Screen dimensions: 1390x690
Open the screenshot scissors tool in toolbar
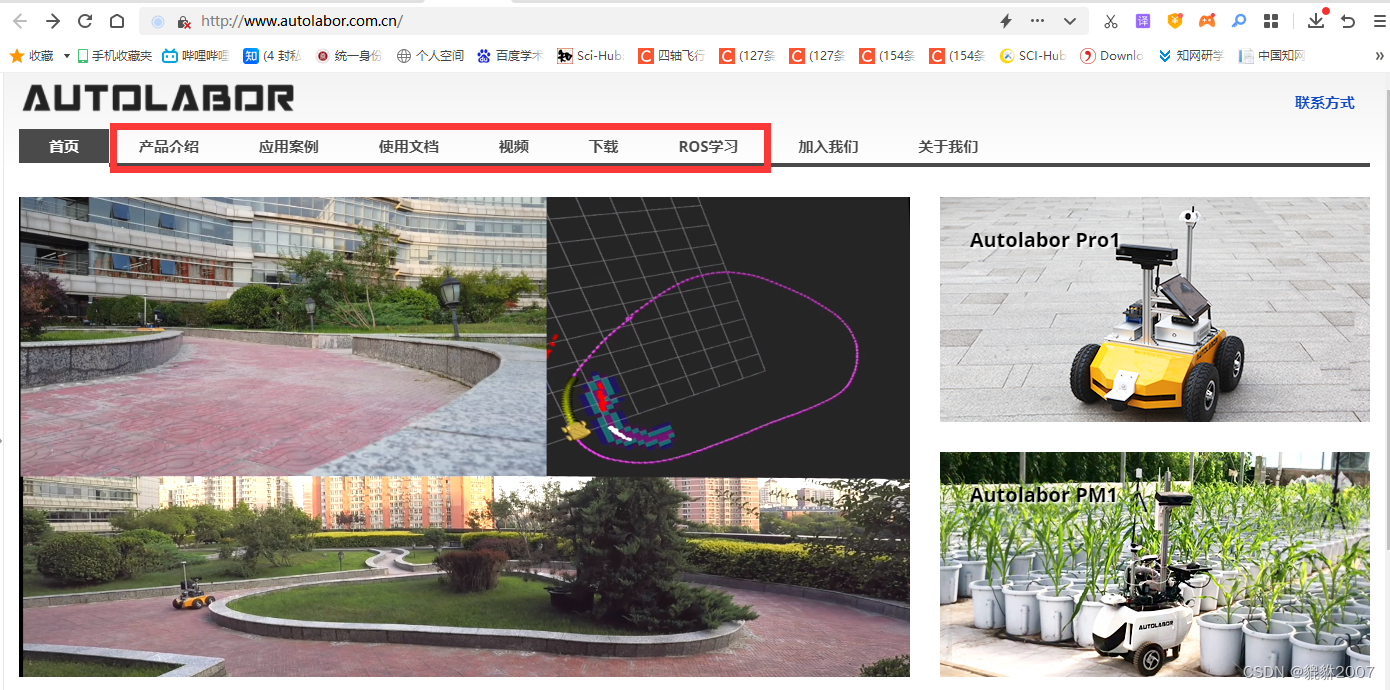1111,20
